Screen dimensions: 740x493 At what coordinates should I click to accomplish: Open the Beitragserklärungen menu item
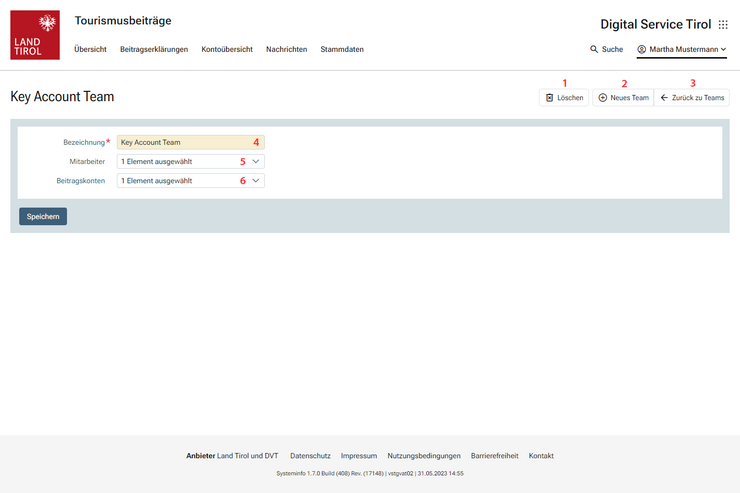point(153,49)
